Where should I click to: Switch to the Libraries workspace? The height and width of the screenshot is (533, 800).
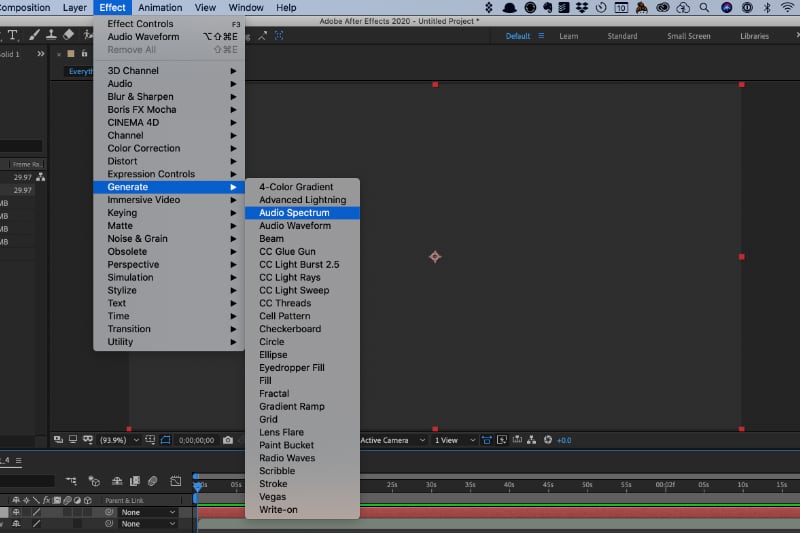tap(754, 36)
